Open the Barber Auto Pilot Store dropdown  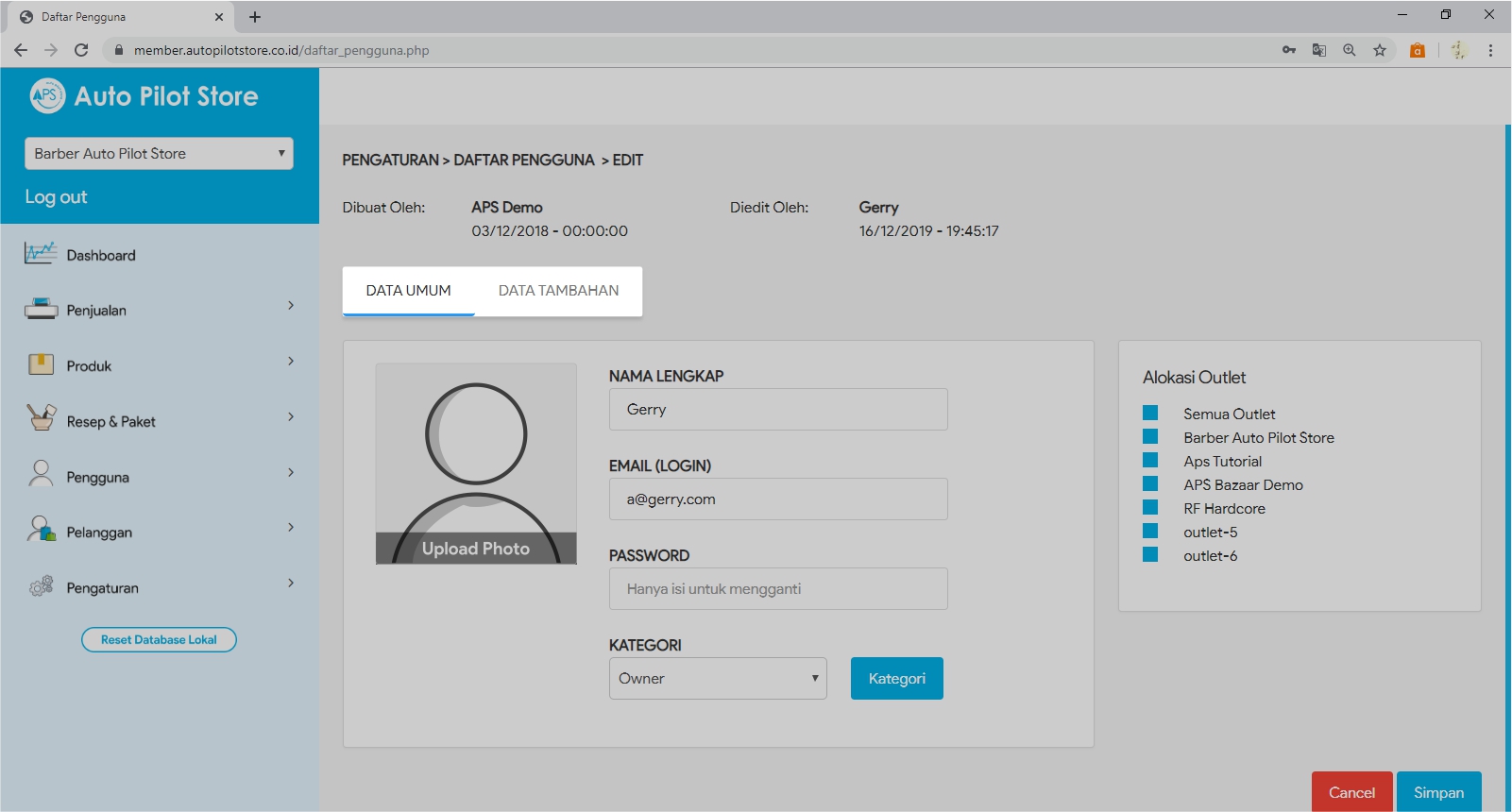point(159,154)
